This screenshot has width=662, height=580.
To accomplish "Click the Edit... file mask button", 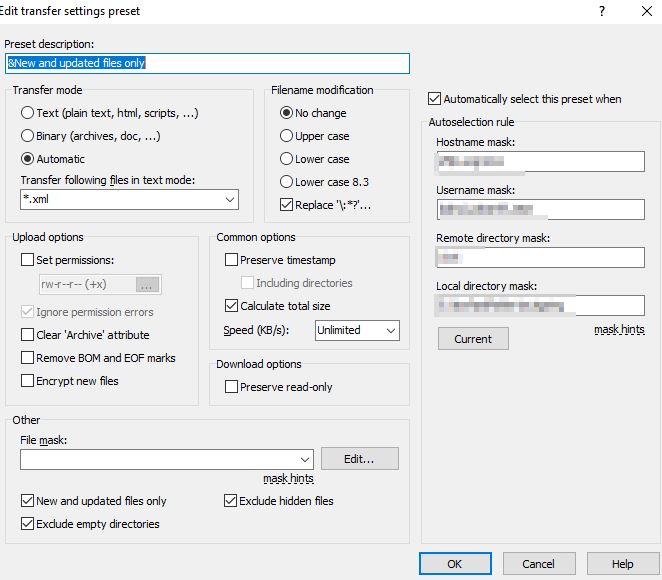I will point(359,459).
